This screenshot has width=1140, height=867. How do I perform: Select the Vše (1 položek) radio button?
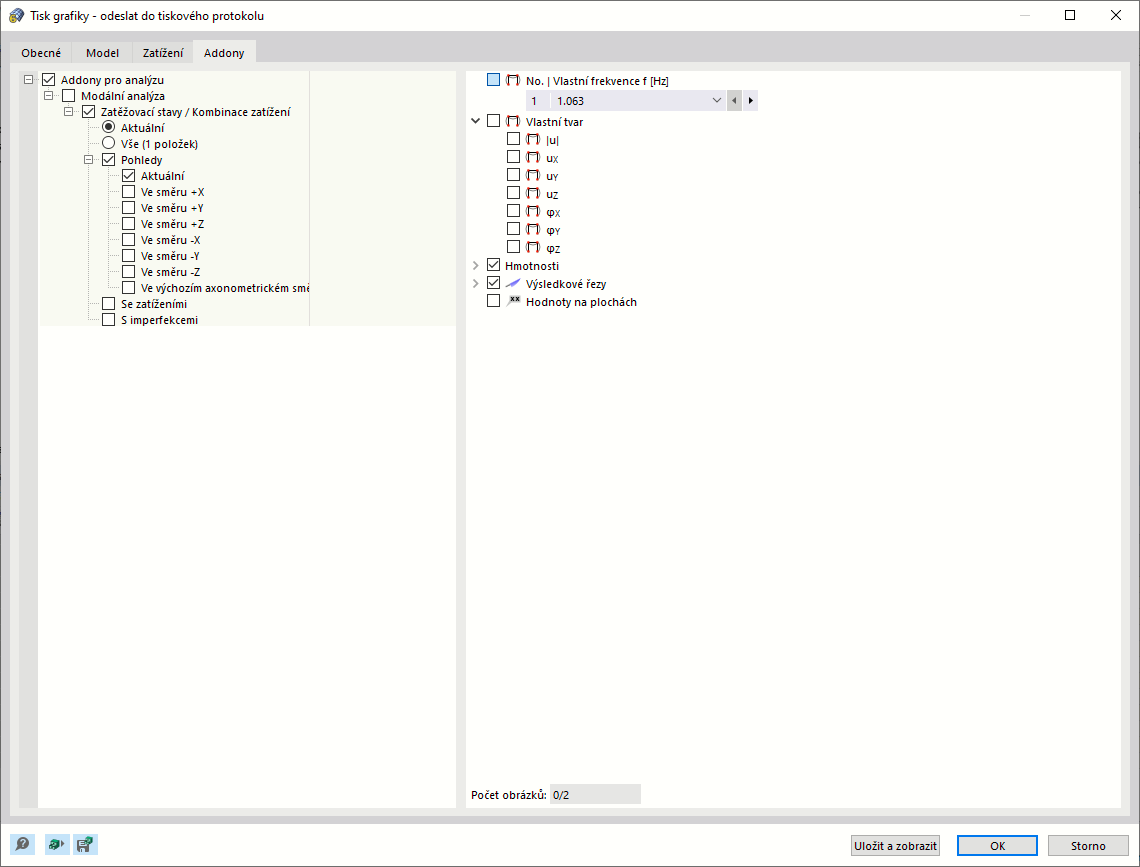tap(108, 143)
